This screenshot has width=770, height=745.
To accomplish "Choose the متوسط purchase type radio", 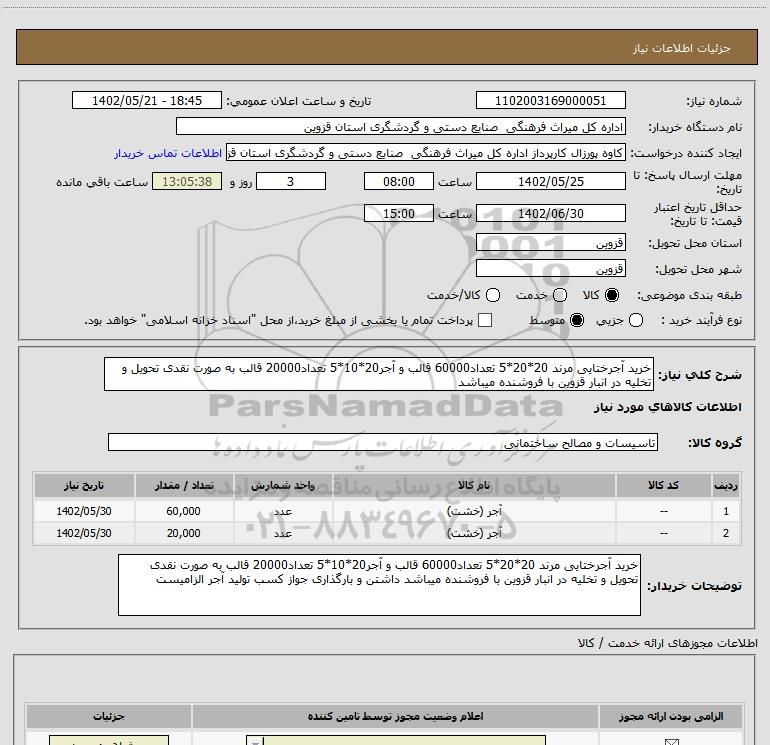I will [577, 320].
